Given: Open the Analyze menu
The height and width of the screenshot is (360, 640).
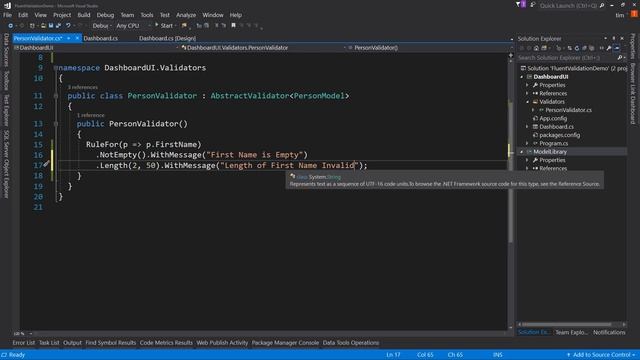Looking at the screenshot, I should (186, 15).
